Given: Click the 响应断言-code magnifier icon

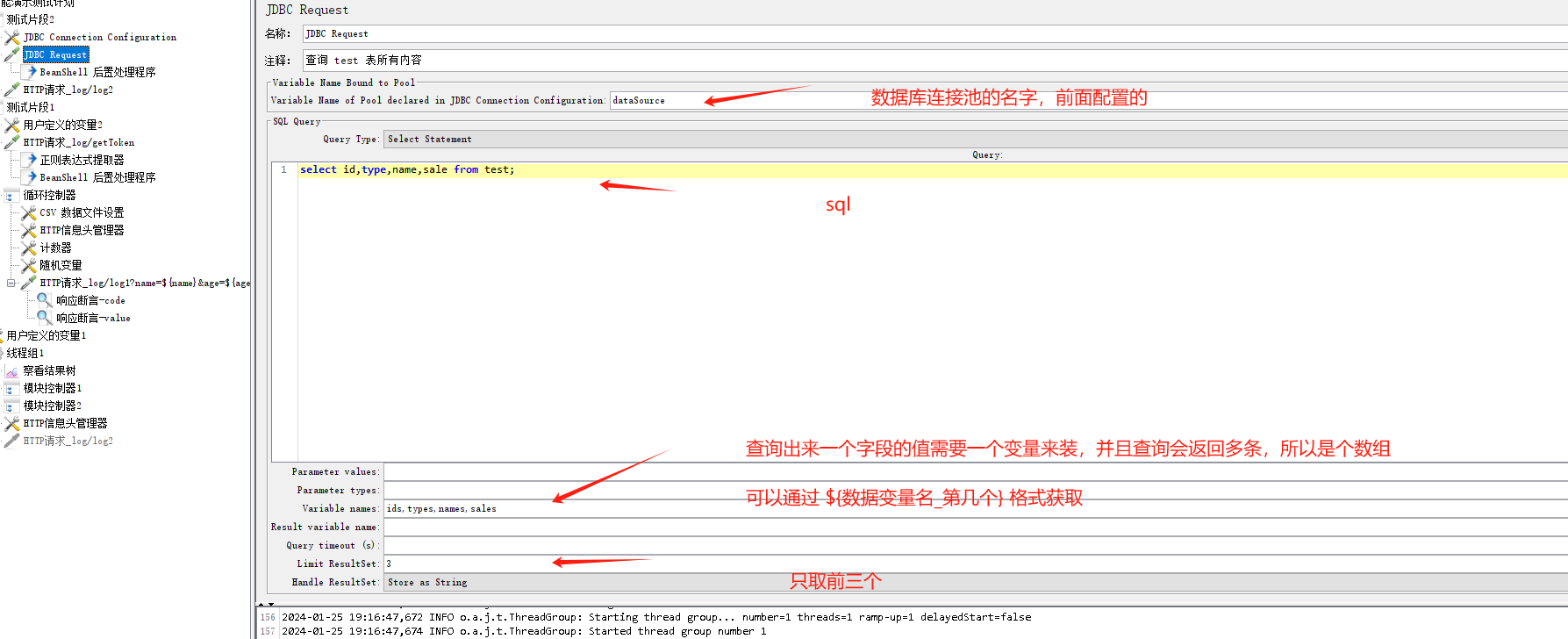Looking at the screenshot, I should (x=45, y=300).
